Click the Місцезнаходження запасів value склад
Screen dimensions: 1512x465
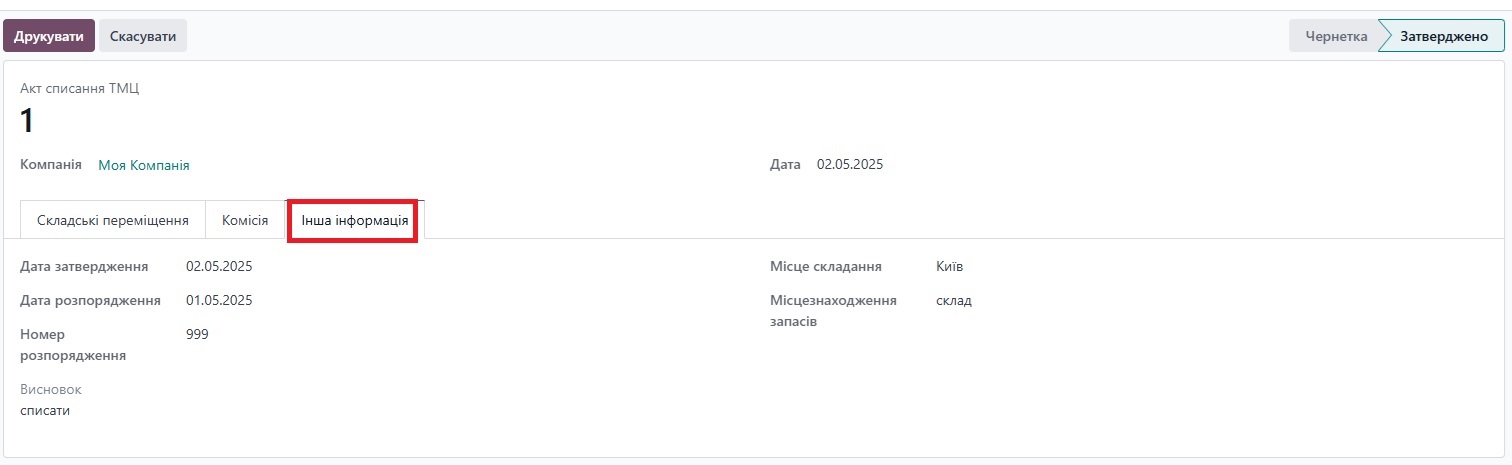coord(954,300)
